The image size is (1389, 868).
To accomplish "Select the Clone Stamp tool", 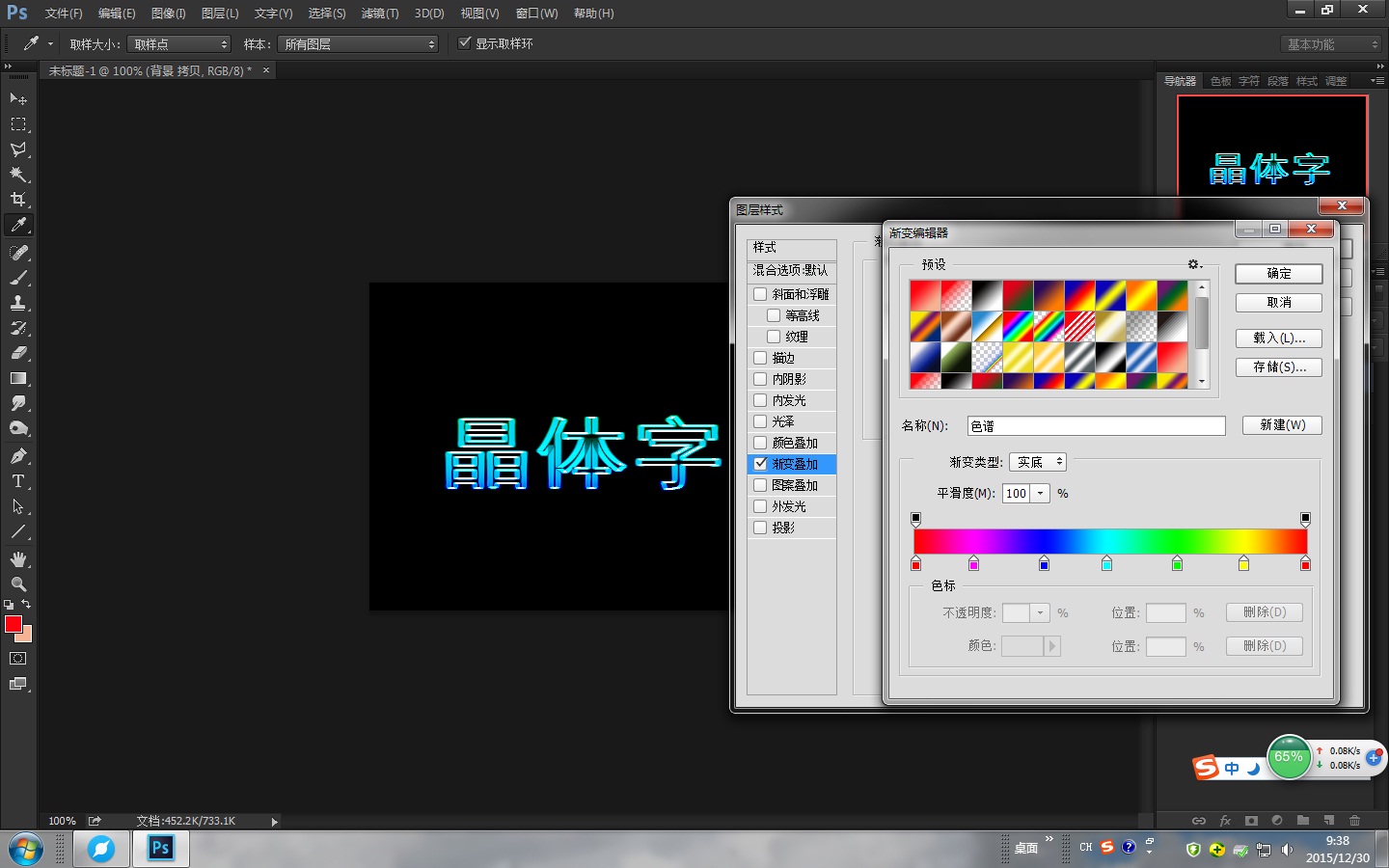I will 18,303.
